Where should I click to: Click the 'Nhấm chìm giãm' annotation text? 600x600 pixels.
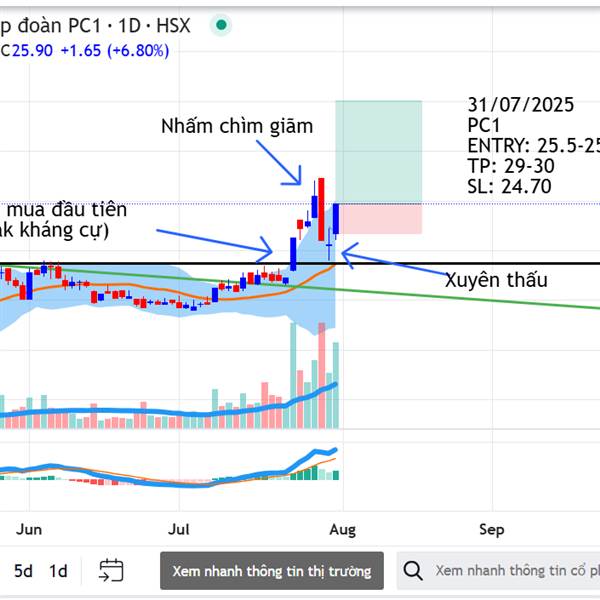[237, 126]
